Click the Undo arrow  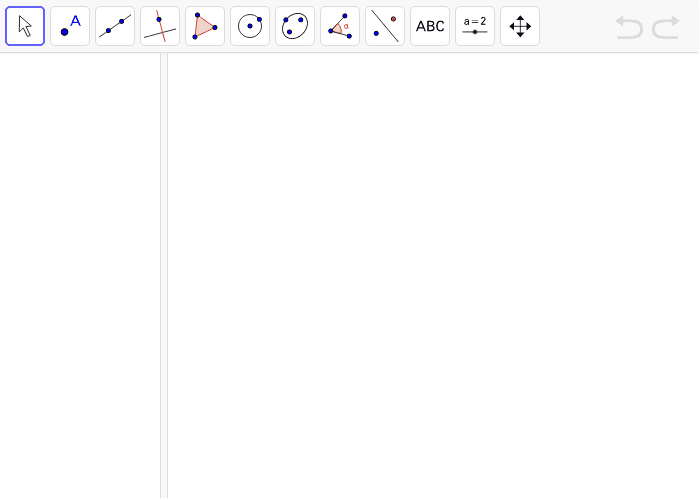pos(629,27)
